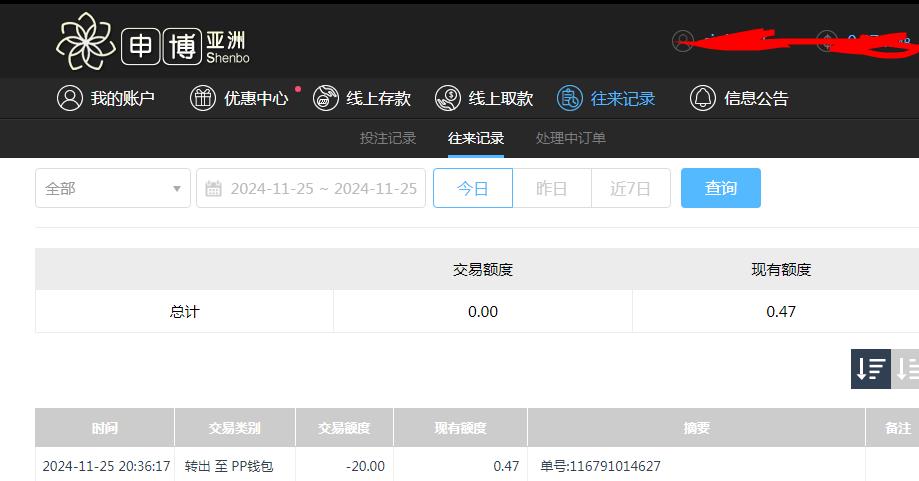Image resolution: width=919 pixels, height=481 pixels.
Task: Open 优惠中心 gift icon
Action: click(203, 98)
